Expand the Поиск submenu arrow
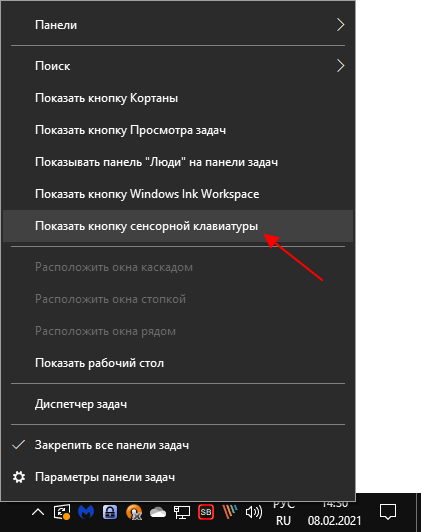Viewport: 421px width, 532px height. point(340,66)
